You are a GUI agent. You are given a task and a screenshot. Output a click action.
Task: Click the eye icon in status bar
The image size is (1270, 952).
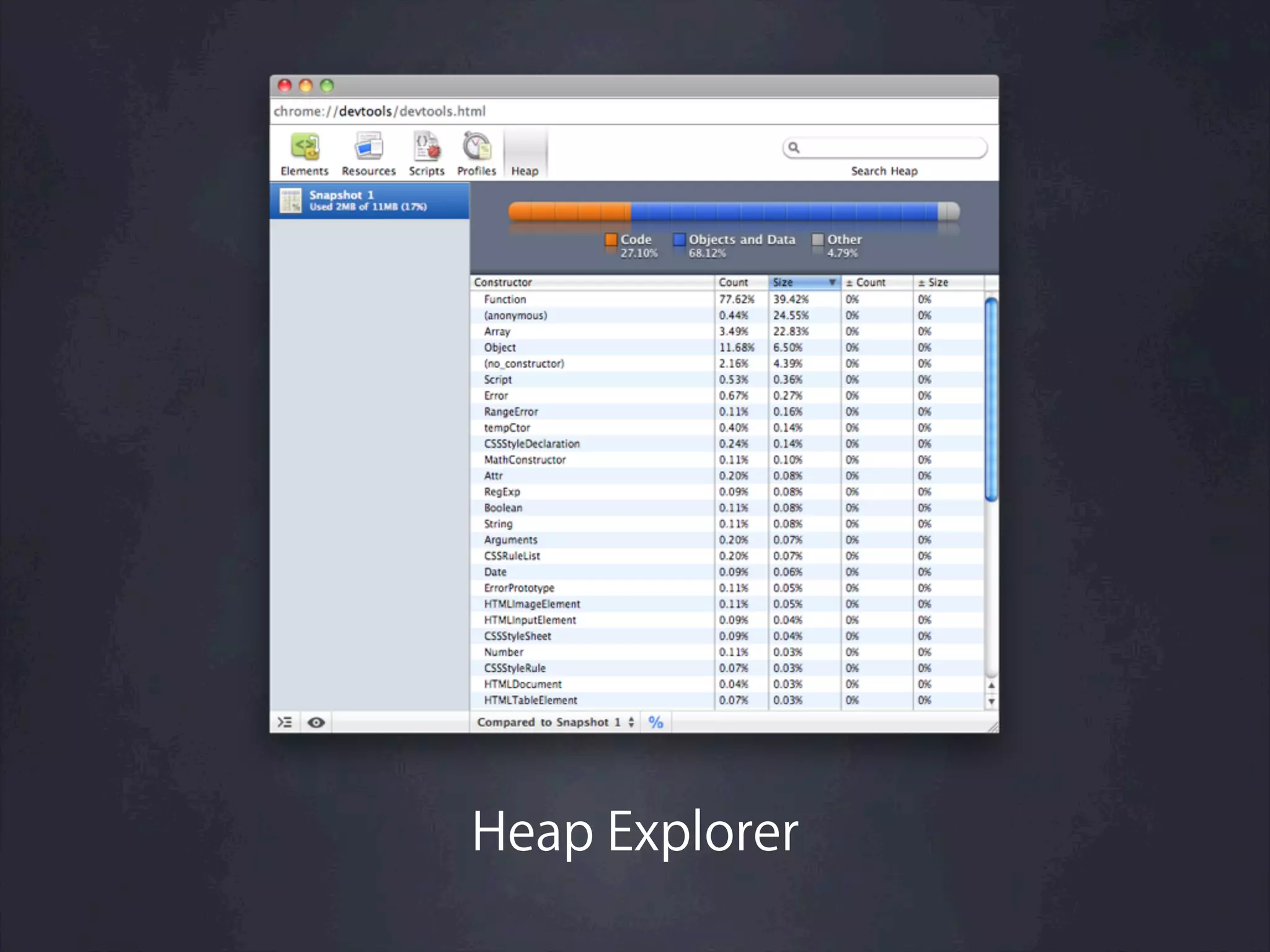tap(316, 722)
